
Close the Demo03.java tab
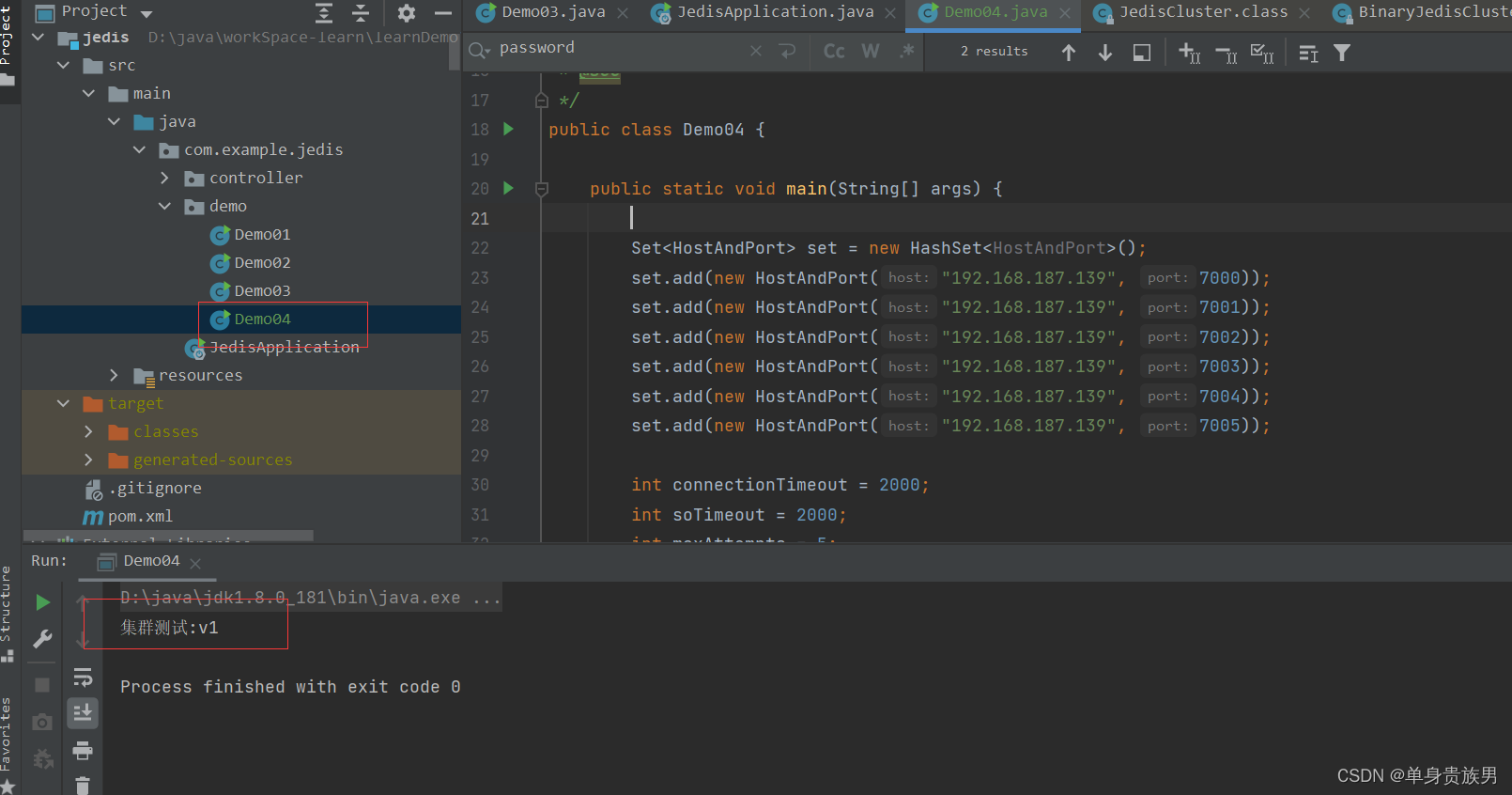click(x=623, y=13)
